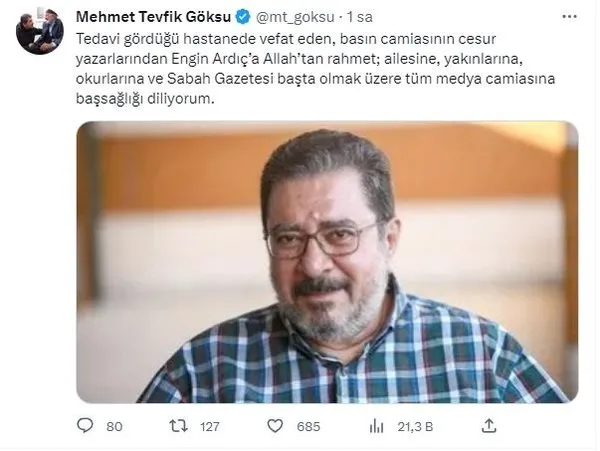Click the reply count 80
The image size is (600, 451).
(114, 426)
